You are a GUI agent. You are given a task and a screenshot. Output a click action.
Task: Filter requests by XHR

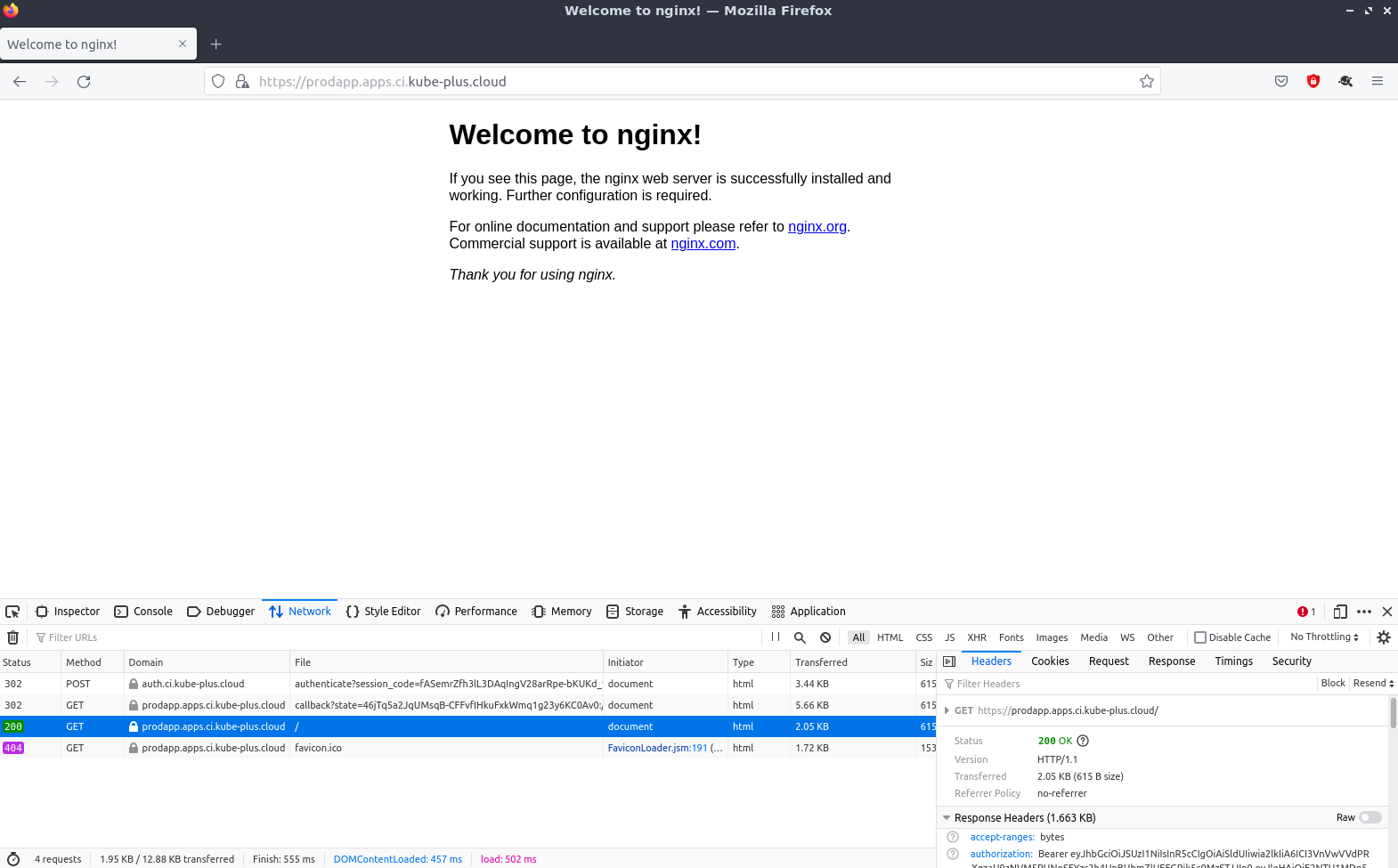coord(977,637)
